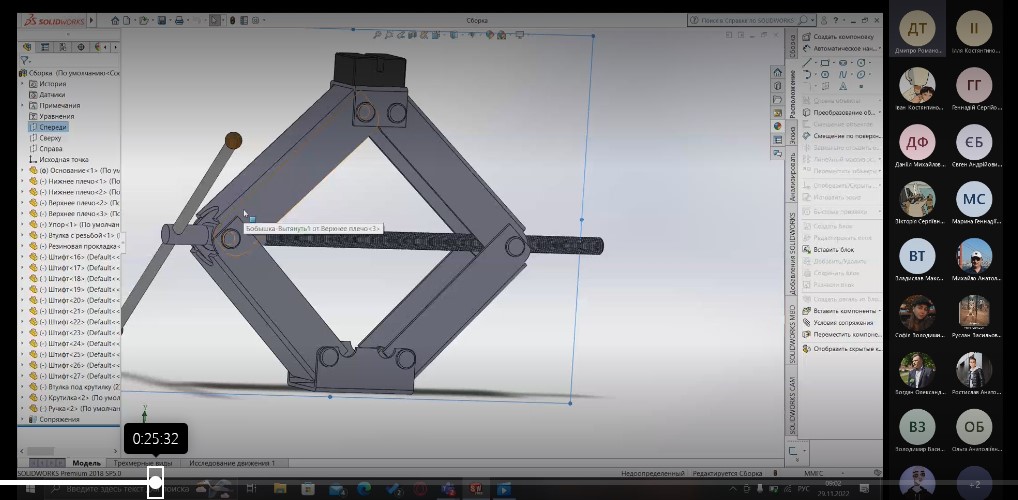Click the Save icon in top toolbar
1018x500 pixels.
coord(162,20)
